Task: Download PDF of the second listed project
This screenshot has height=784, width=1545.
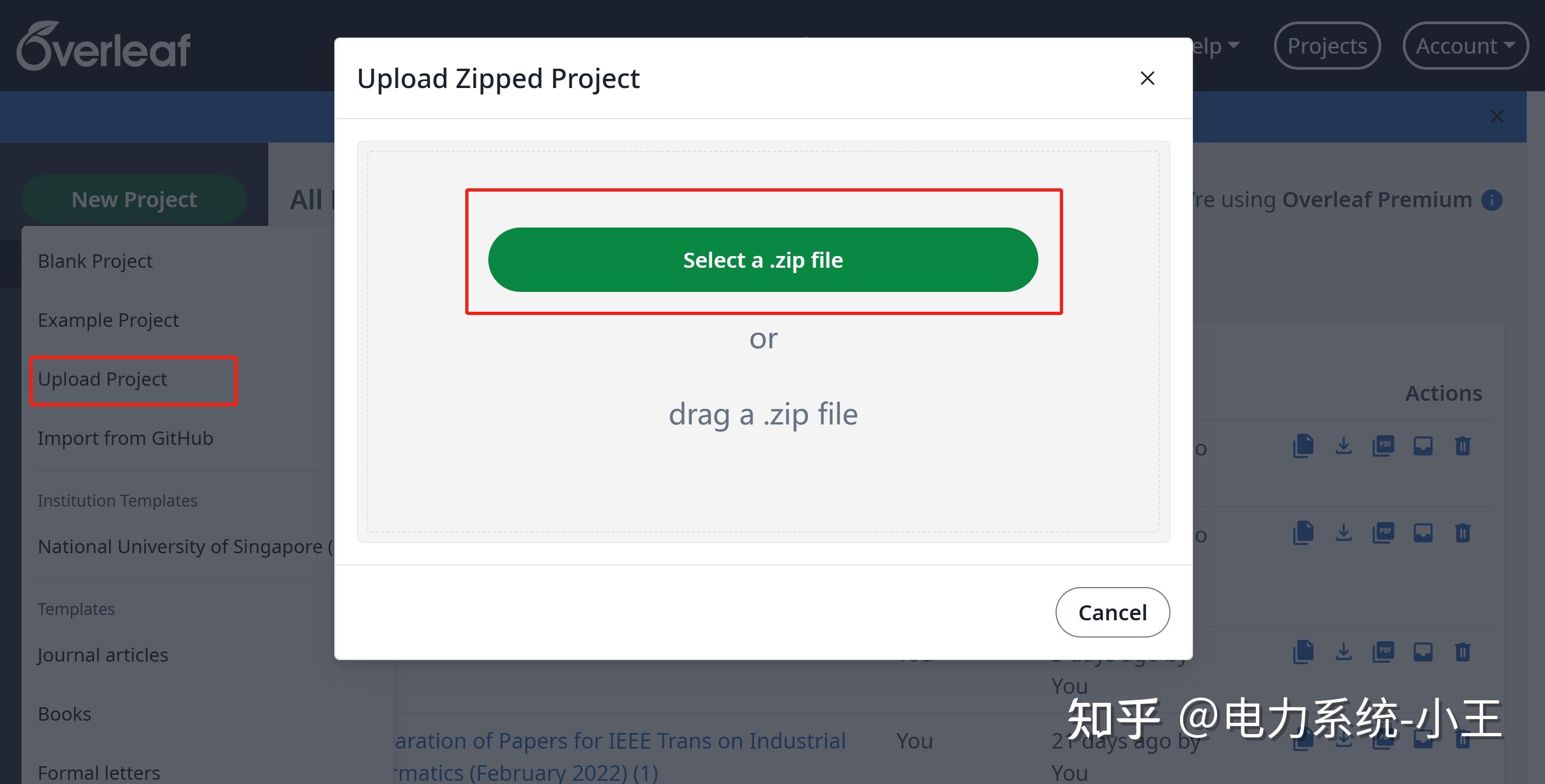Action: [1383, 533]
